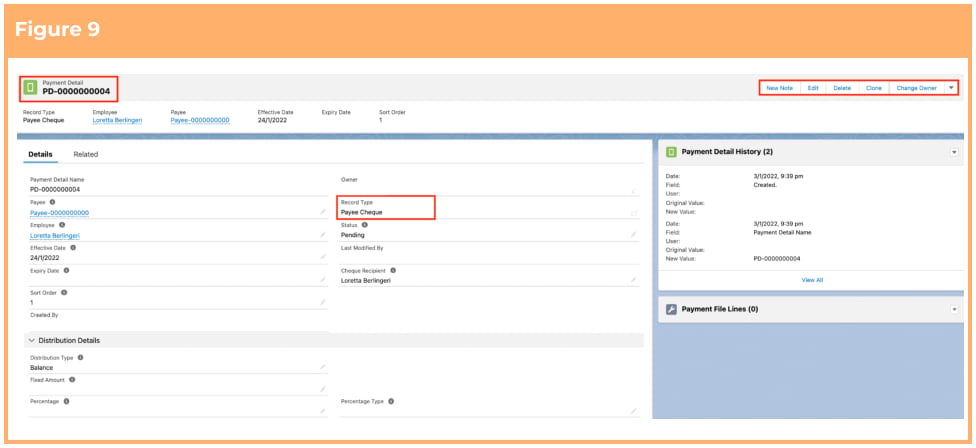Click Effective Date value 24/1/2022 in Details
The width and height of the screenshot is (976, 448).
[45, 258]
